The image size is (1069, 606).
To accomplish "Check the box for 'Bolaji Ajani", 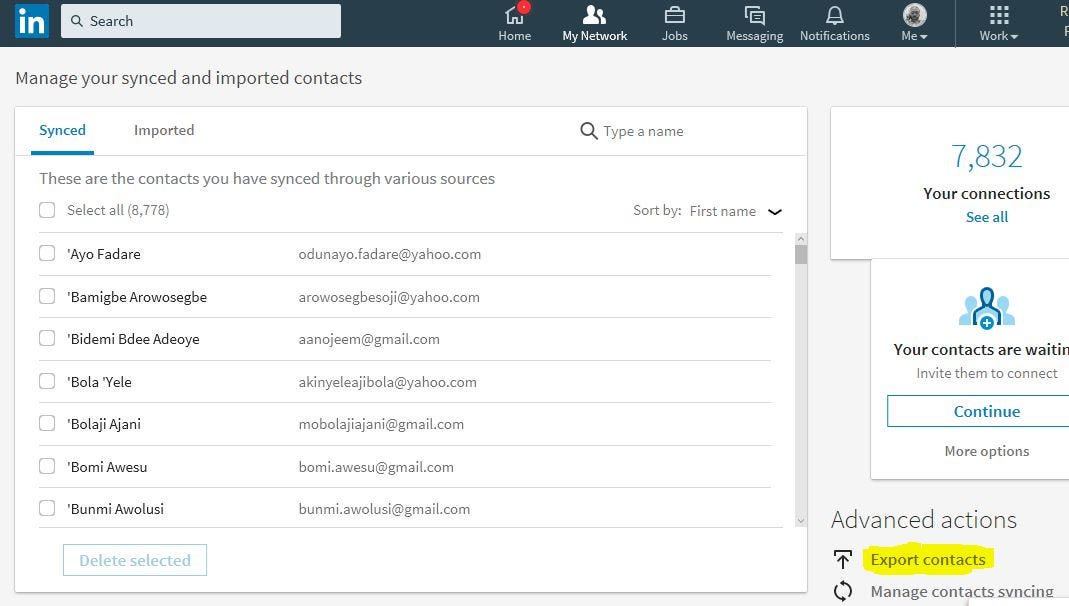I will click(x=47, y=423).
